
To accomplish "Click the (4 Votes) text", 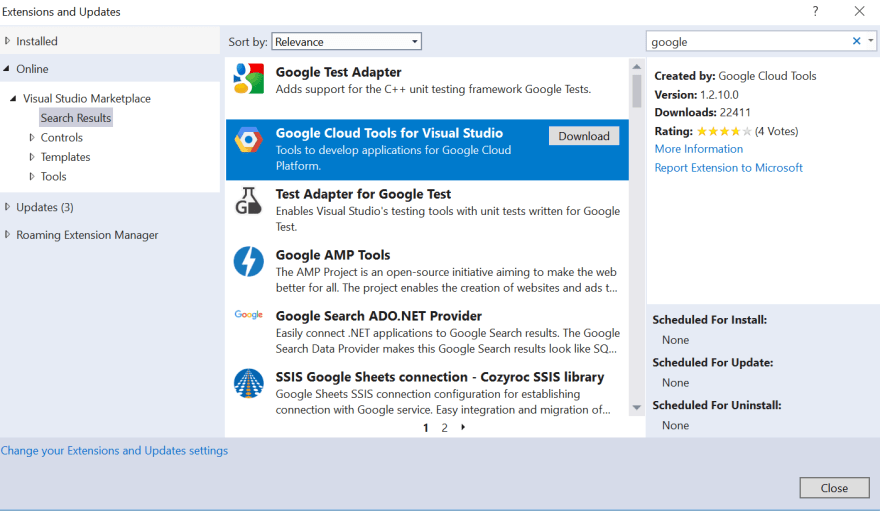I will [x=777, y=131].
